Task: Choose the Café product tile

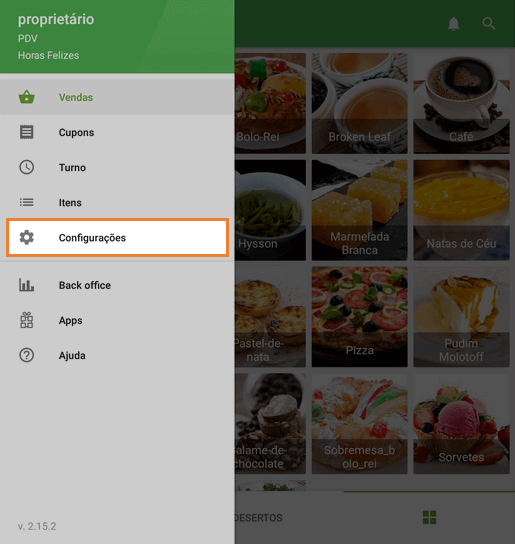Action: pos(461,103)
